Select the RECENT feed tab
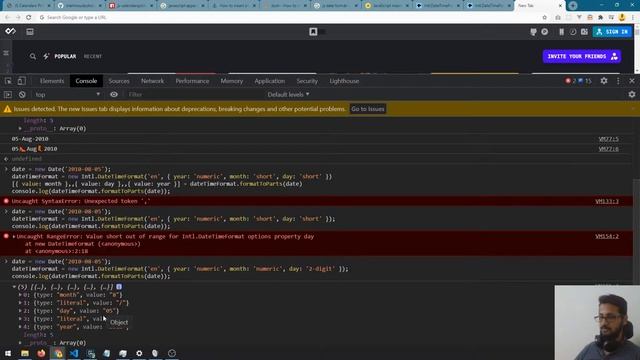Image resolution: width=640 pixels, height=360 pixels. [93, 56]
